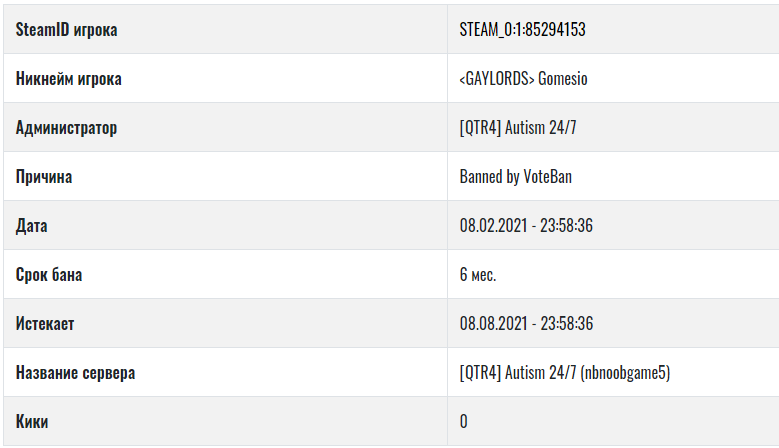Viewport: 779px width, 448px height.
Task: Click the Истекает label cell
Action: [226, 323]
